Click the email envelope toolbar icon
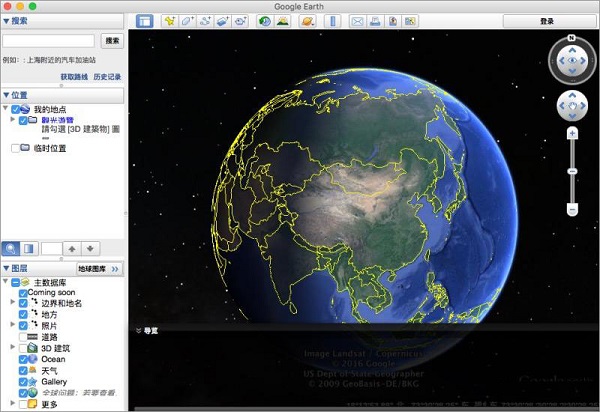600x412 pixels. point(358,21)
